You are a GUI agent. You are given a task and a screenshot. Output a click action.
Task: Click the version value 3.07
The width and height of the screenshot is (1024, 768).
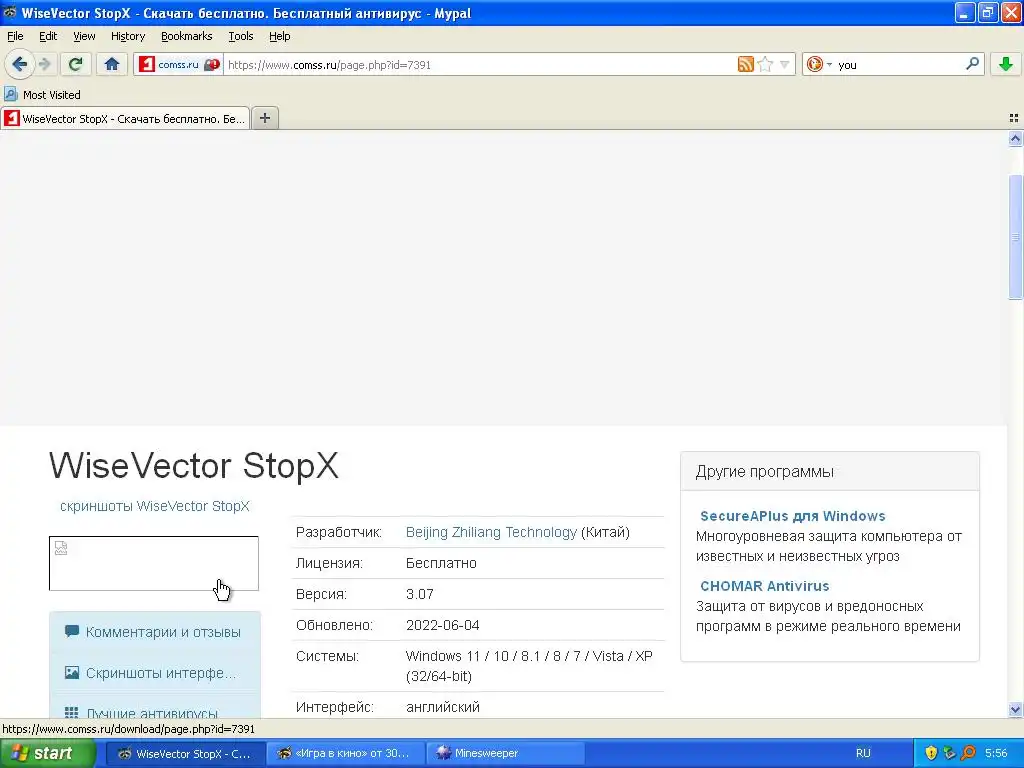tap(419, 594)
